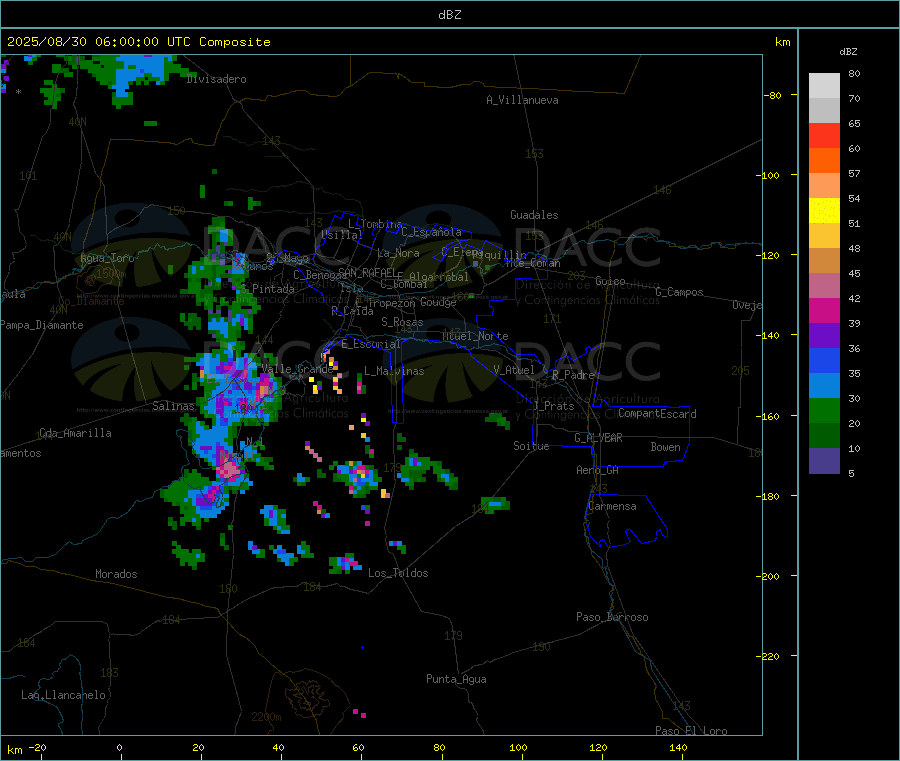This screenshot has height=761, width=900.
Task: Click the 'Pampa_Diamante' map label
Action: (42, 325)
